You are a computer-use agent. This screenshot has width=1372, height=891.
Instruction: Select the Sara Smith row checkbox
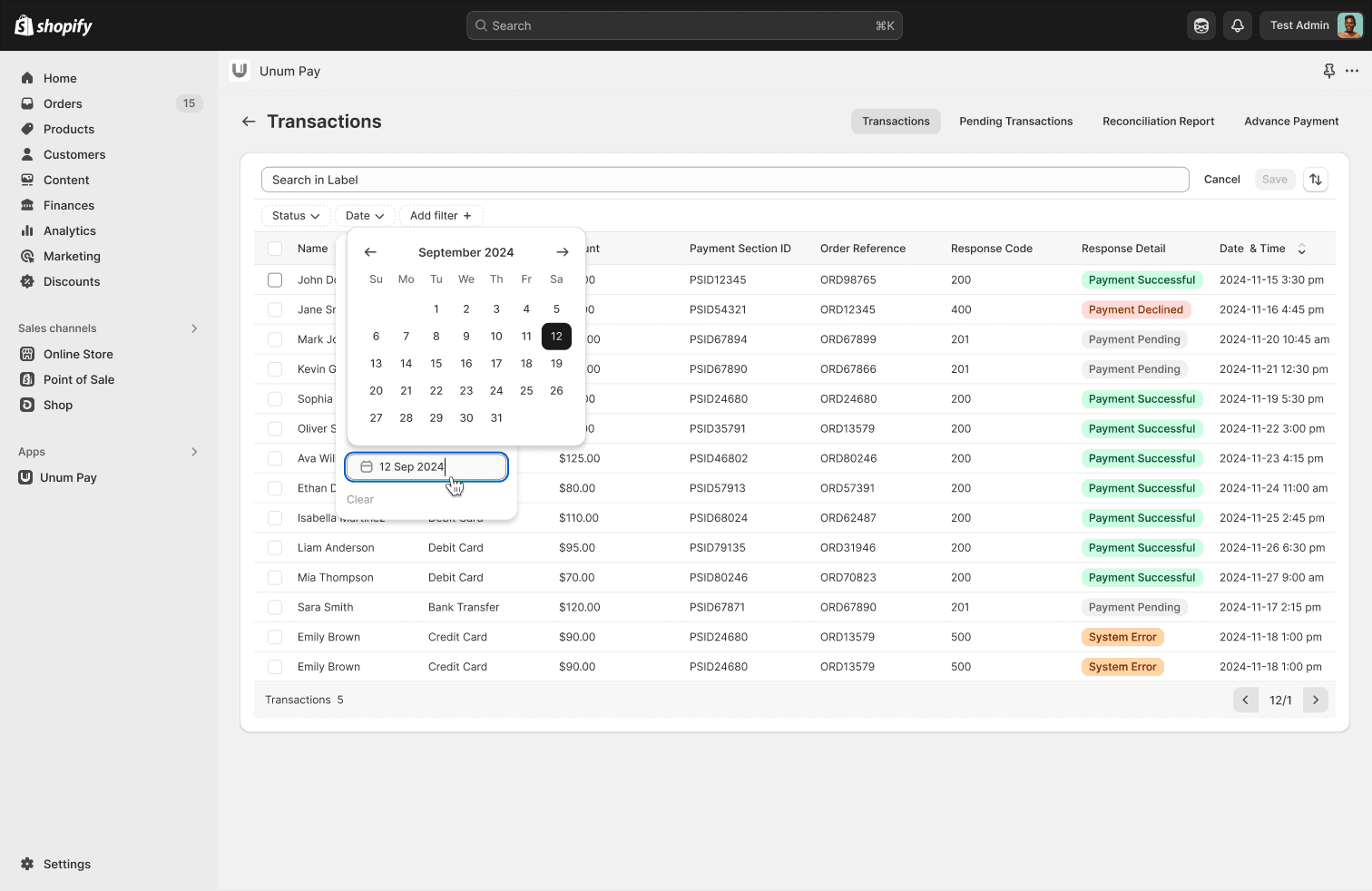pos(275,607)
